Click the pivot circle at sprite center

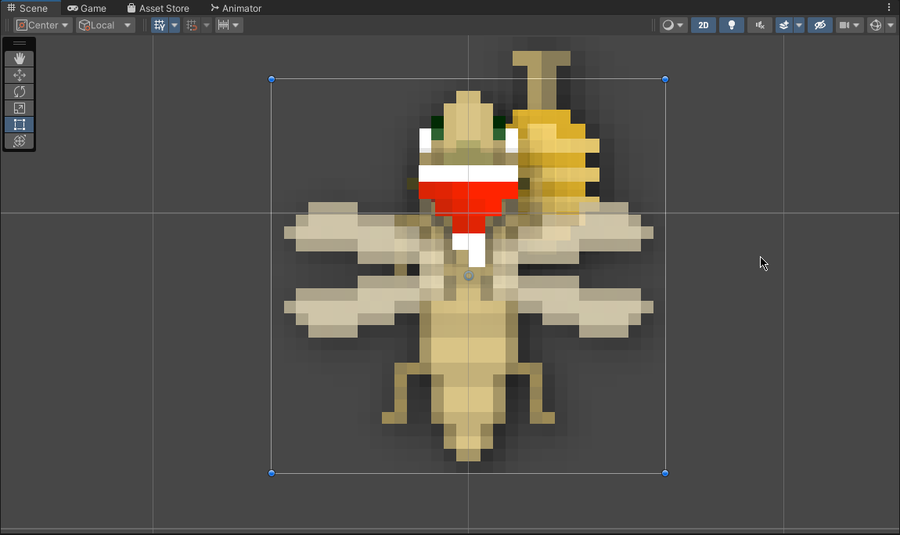tap(468, 276)
